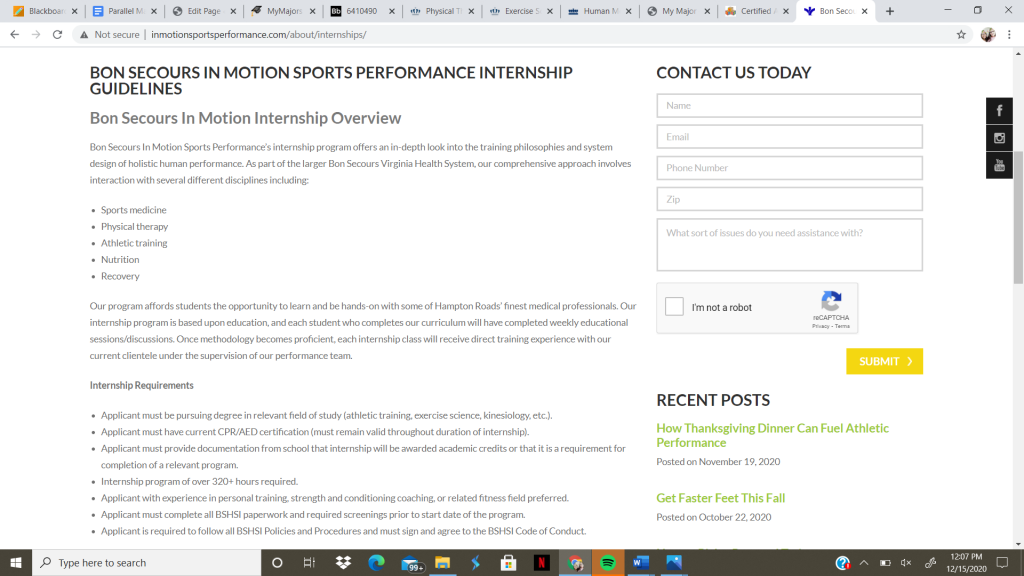Open the Facebook social sidebar icon
The image size is (1024, 576).
coord(999,111)
